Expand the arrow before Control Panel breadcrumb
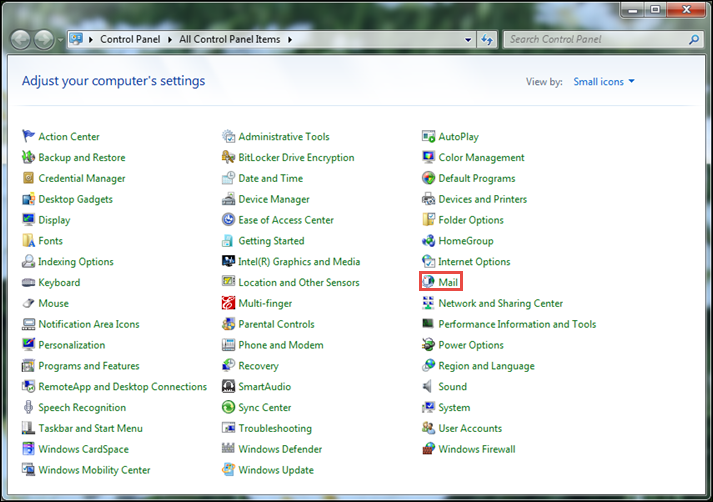Image resolution: width=713 pixels, height=502 pixels. (x=90, y=40)
